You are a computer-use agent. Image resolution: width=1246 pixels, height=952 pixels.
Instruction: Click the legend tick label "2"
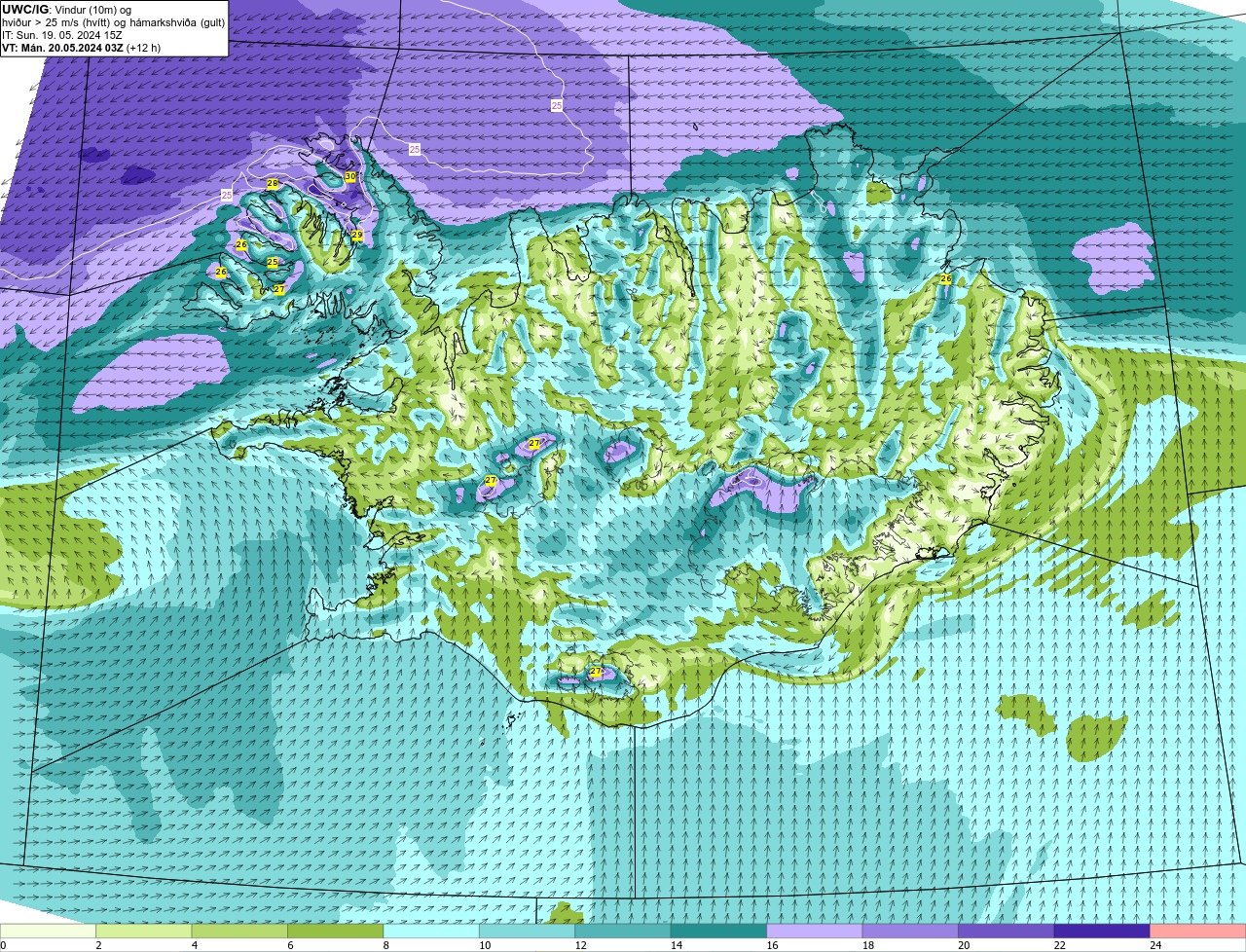(x=98, y=945)
